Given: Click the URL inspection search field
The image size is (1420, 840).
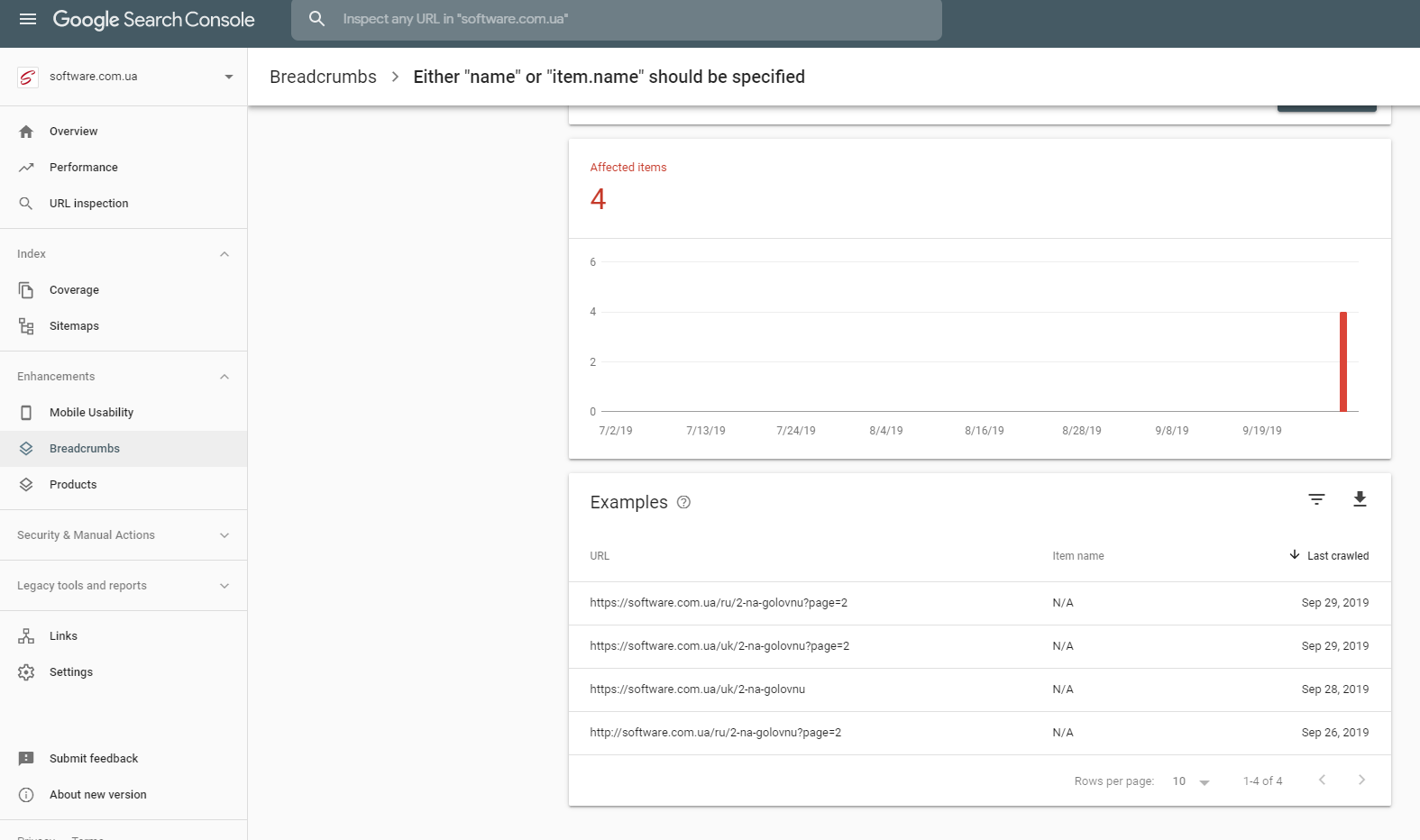Looking at the screenshot, I should 617,20.
